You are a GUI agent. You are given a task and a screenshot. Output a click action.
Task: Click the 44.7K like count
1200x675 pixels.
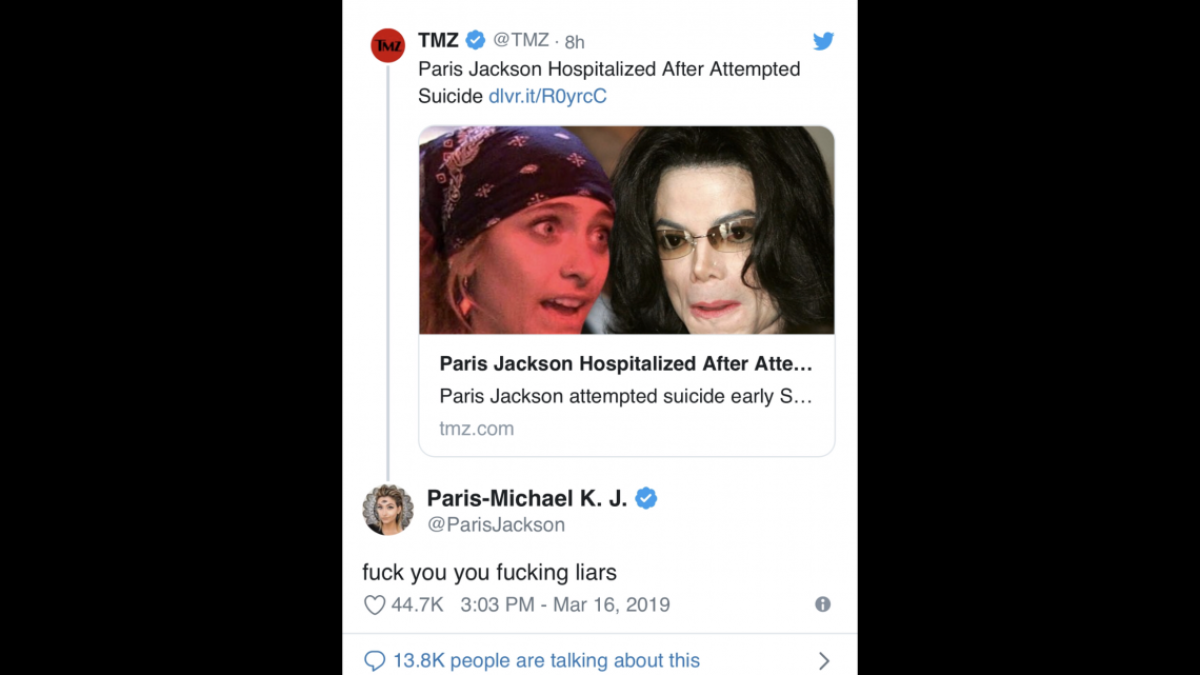(x=413, y=604)
